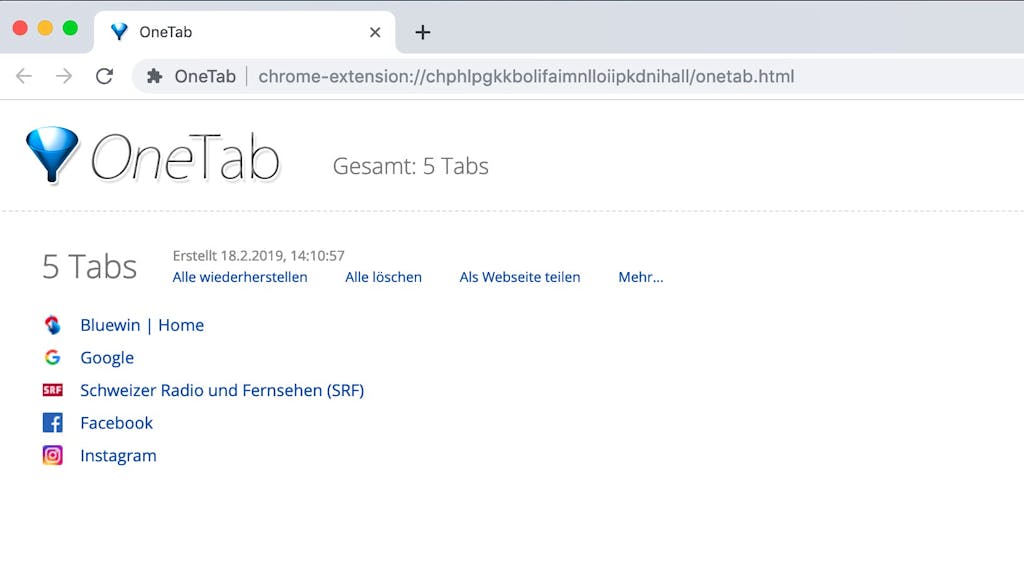Click Alle löschen to delete all tabs
This screenshot has height=575, width=1024.
coord(383,277)
